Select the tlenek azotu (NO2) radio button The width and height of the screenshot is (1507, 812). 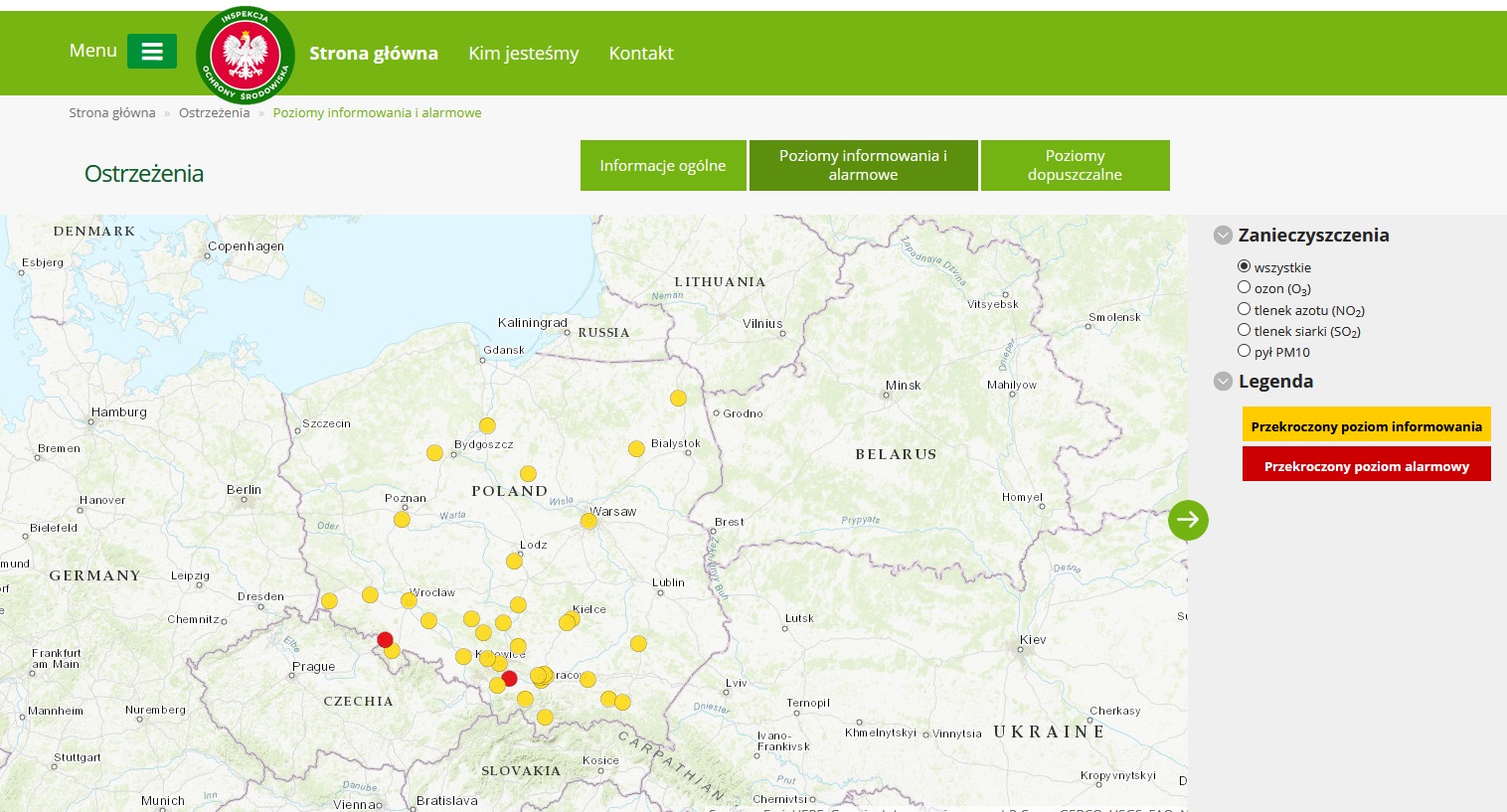(x=1244, y=309)
